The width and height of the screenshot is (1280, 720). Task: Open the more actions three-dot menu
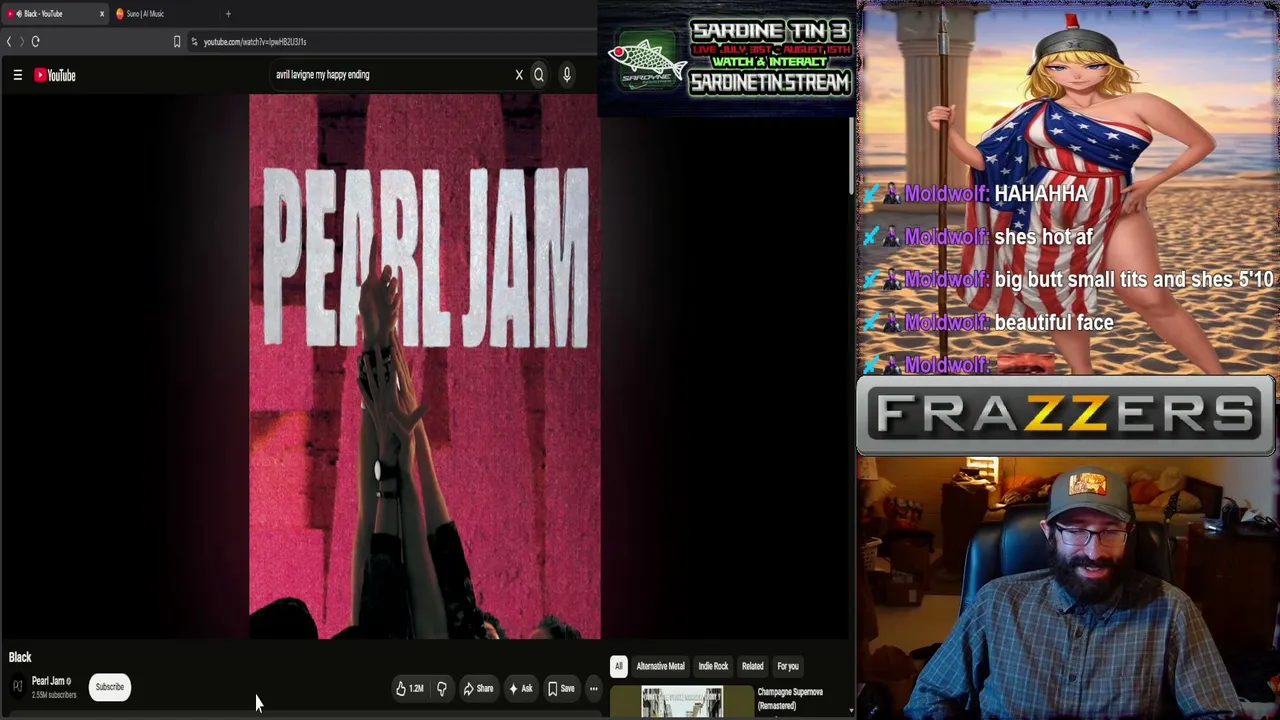593,688
